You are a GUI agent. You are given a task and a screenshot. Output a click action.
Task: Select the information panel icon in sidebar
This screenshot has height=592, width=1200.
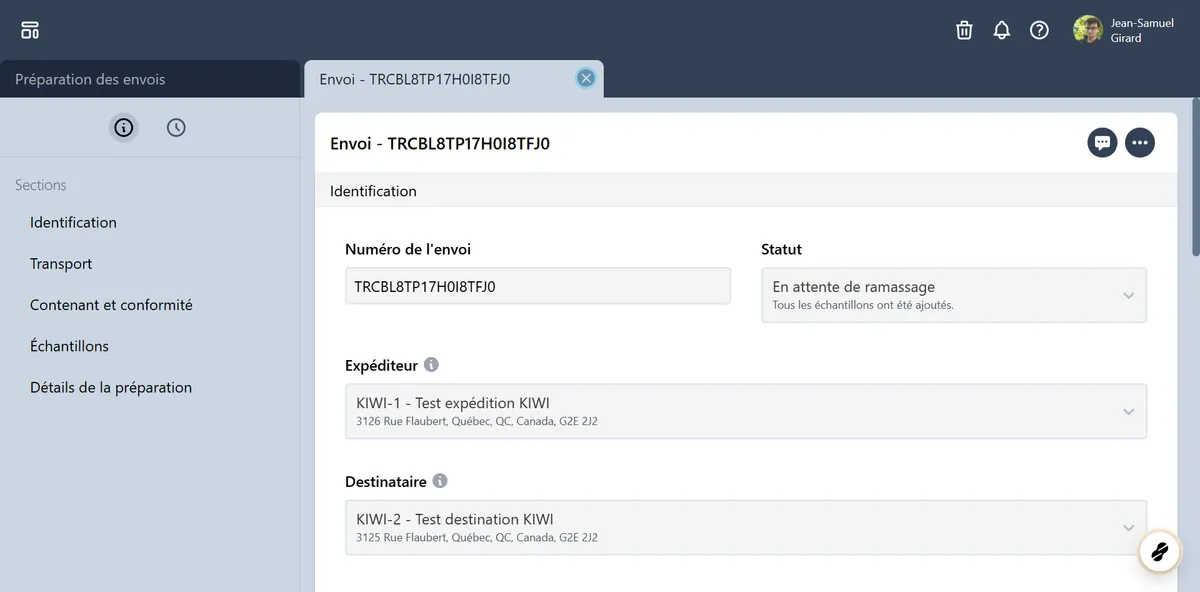(124, 128)
